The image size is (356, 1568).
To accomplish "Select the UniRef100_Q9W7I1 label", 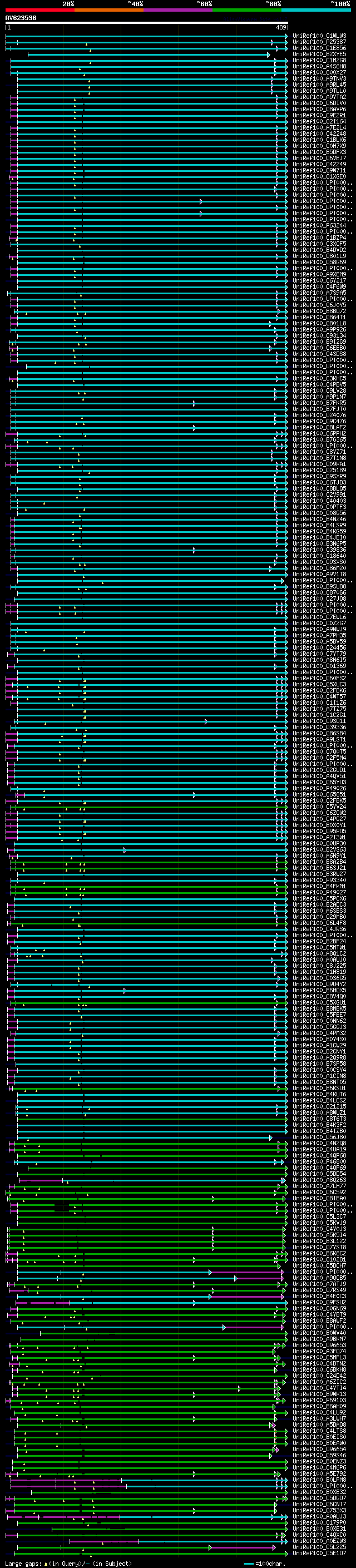I will [319, 170].
